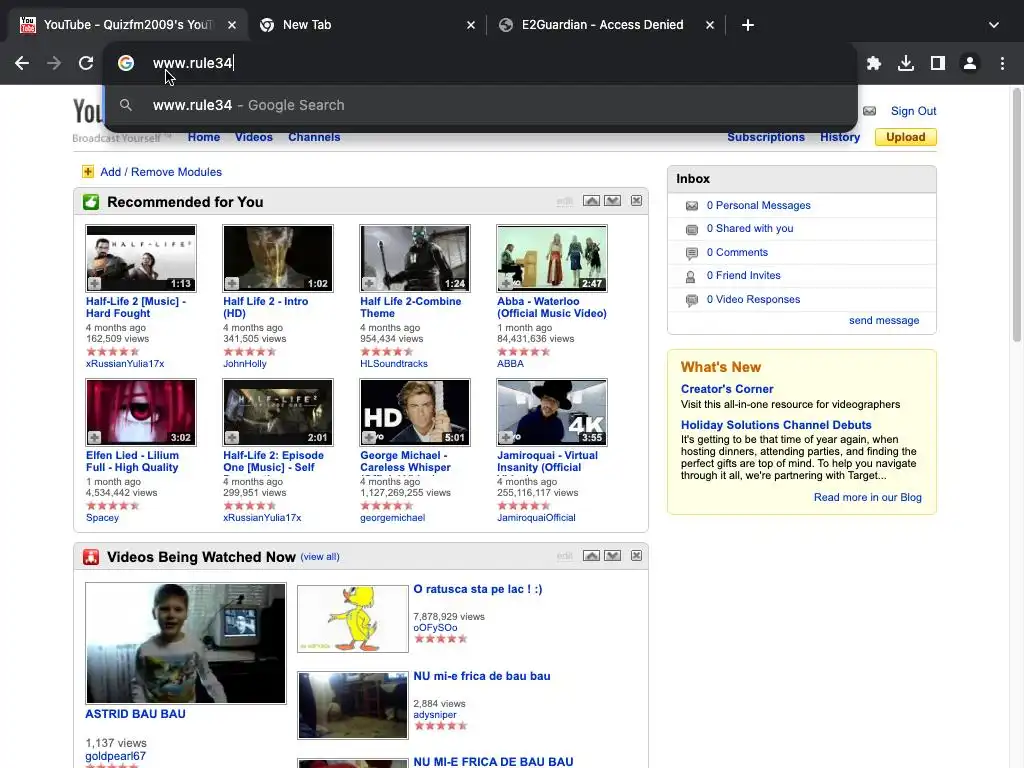Click the Add / Remove Modules plus icon
The width and height of the screenshot is (1024, 768).
[x=88, y=172]
